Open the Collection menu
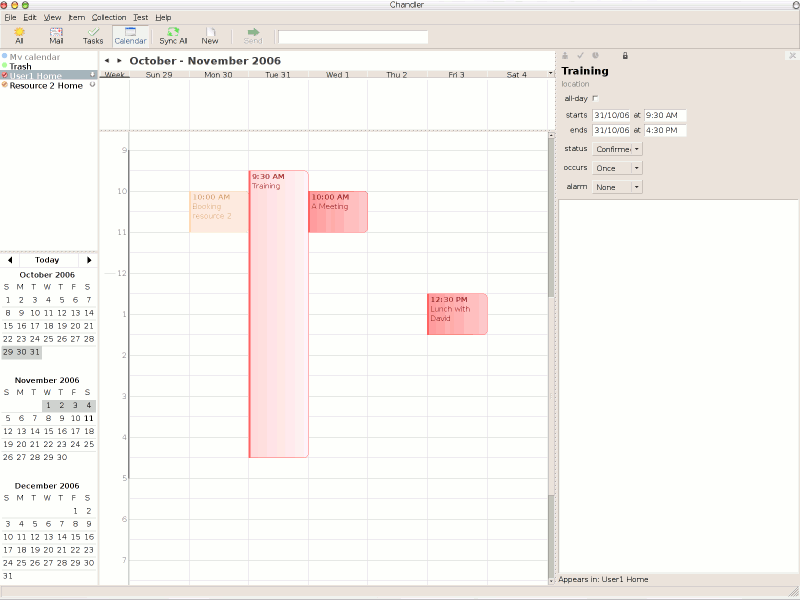The width and height of the screenshot is (800, 600). pos(109,17)
